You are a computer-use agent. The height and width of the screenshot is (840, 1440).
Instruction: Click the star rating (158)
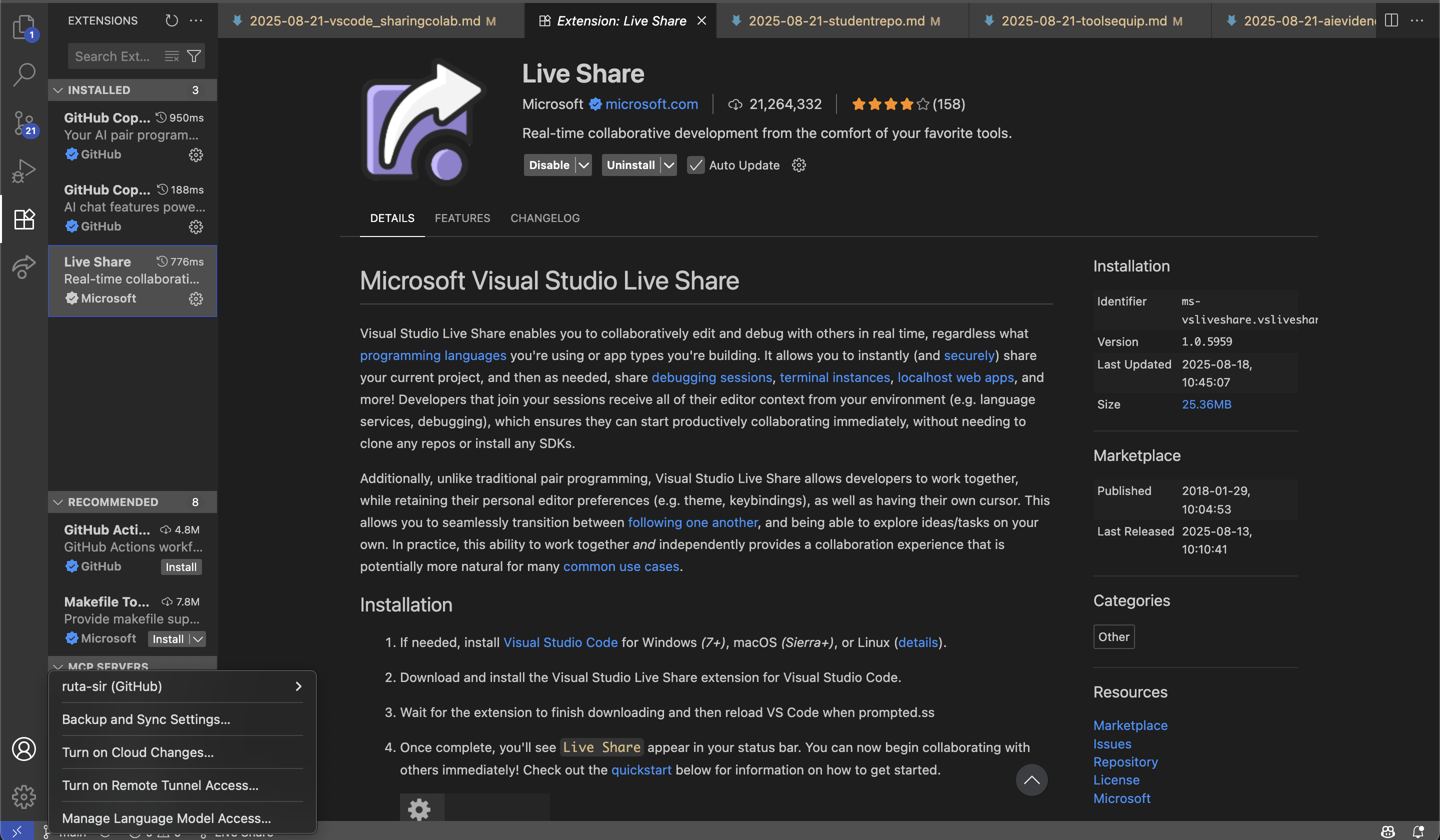pos(908,104)
